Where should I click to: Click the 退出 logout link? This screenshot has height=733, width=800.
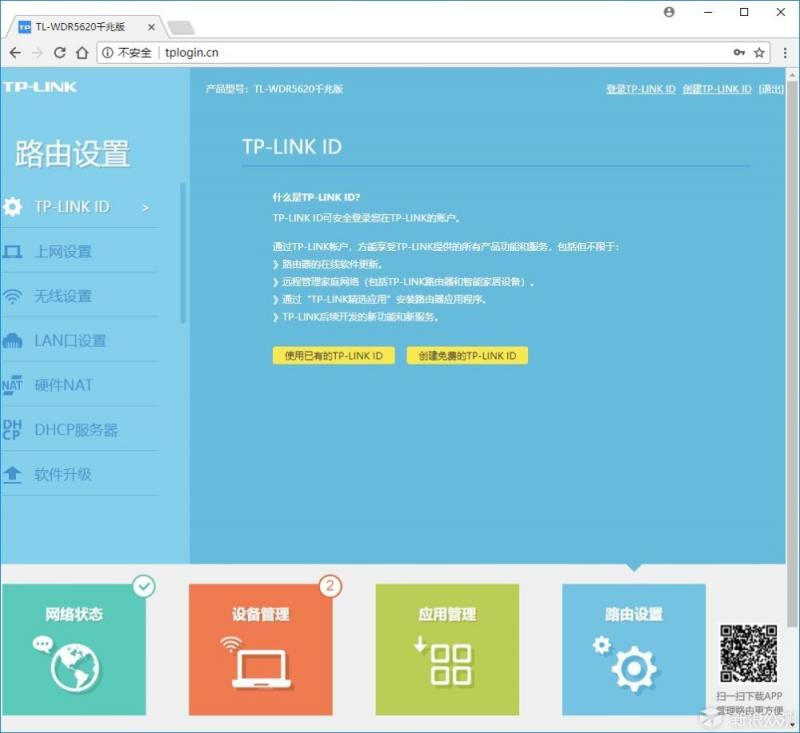click(771, 89)
